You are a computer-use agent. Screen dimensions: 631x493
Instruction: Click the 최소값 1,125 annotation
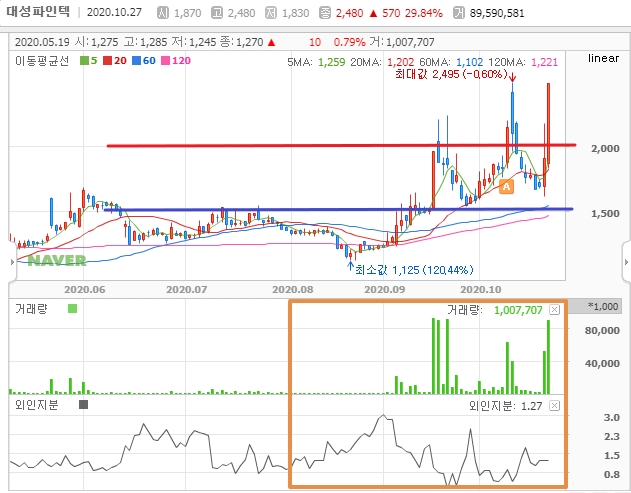point(414,270)
